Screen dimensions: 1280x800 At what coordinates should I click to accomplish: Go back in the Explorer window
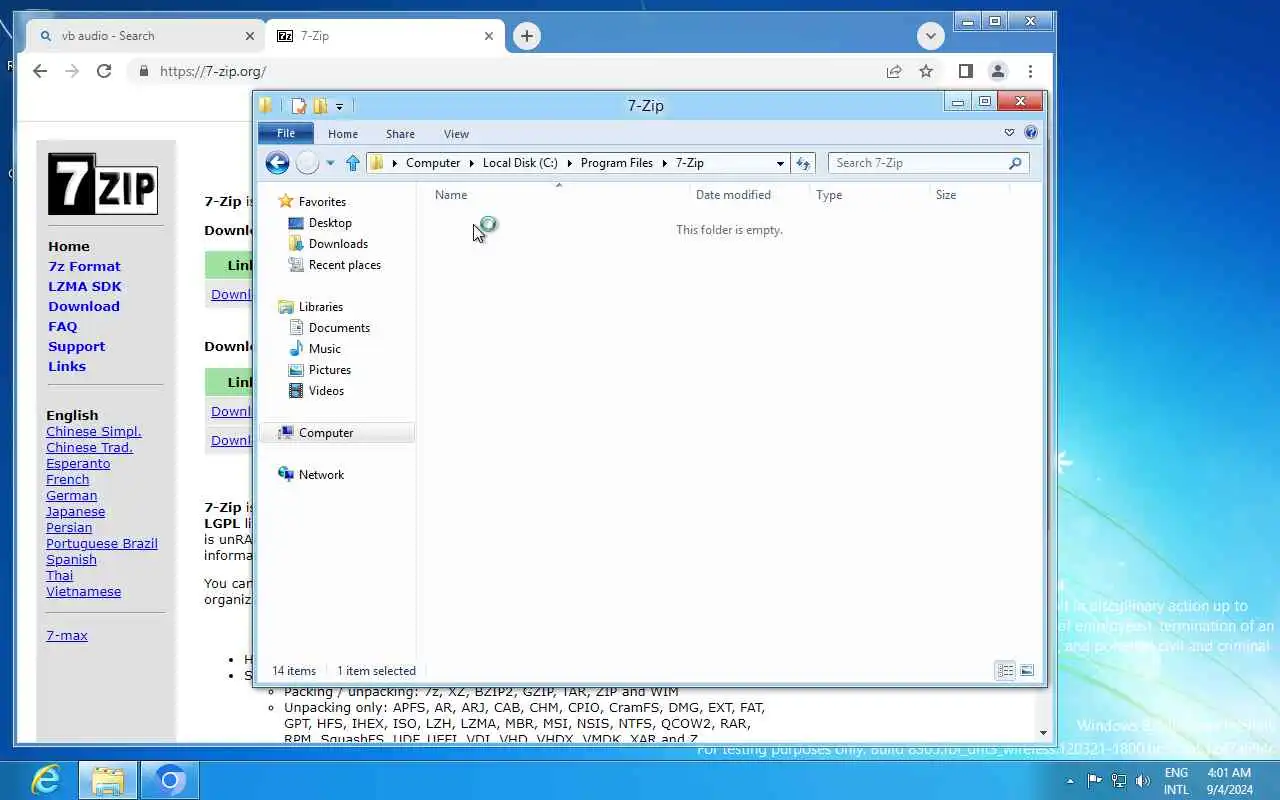coord(277,163)
